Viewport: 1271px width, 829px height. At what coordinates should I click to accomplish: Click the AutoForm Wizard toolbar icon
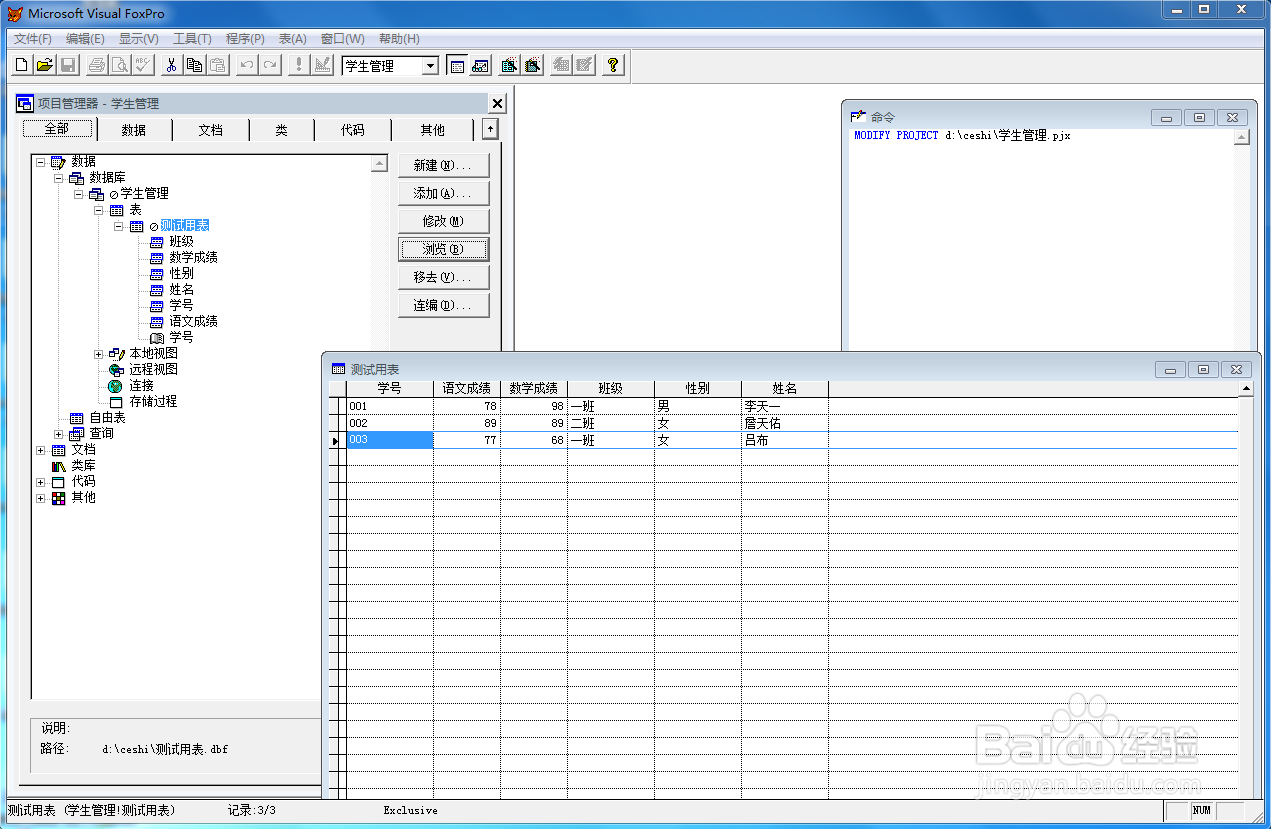pyautogui.click(x=561, y=66)
